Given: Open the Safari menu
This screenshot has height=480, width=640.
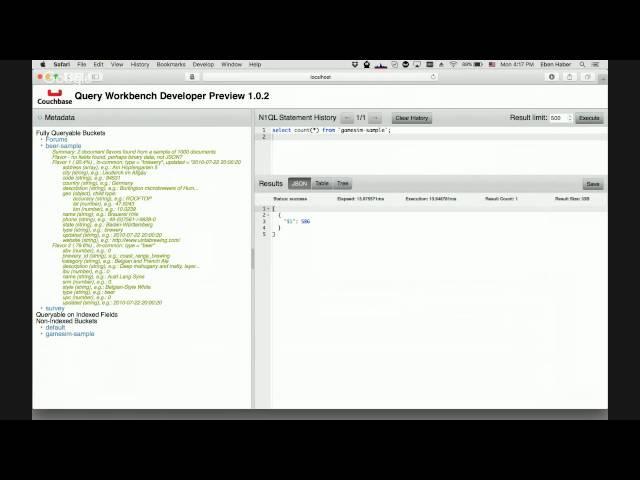Looking at the screenshot, I should [62, 64].
